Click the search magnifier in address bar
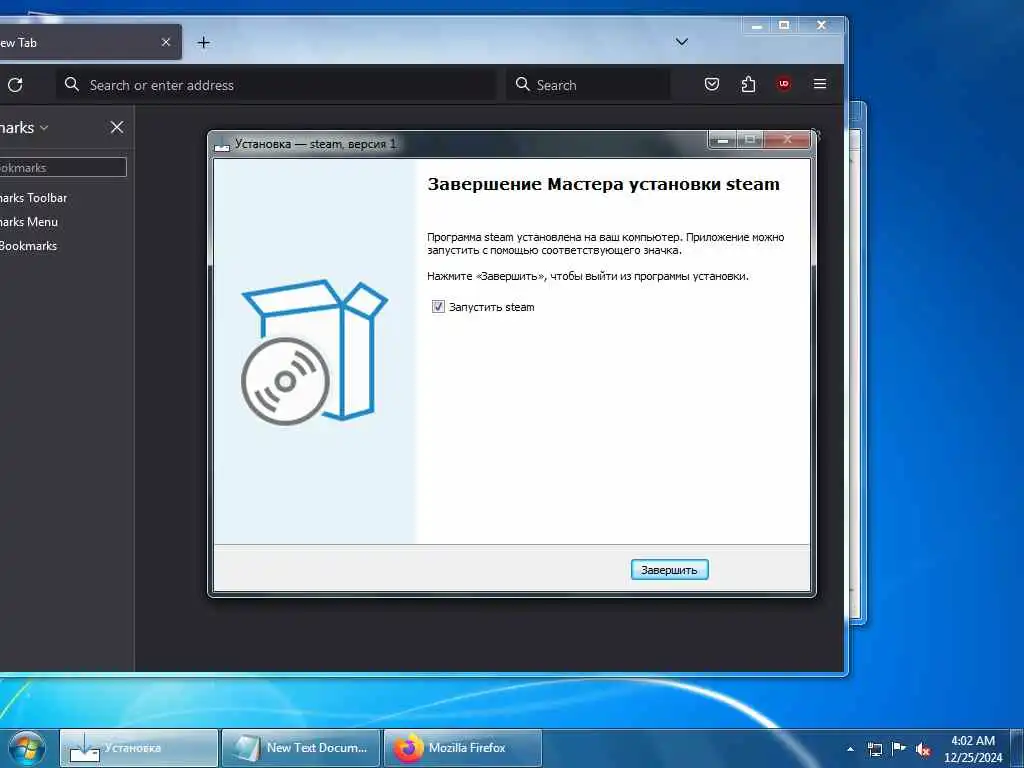The image size is (1024, 768). click(x=72, y=84)
